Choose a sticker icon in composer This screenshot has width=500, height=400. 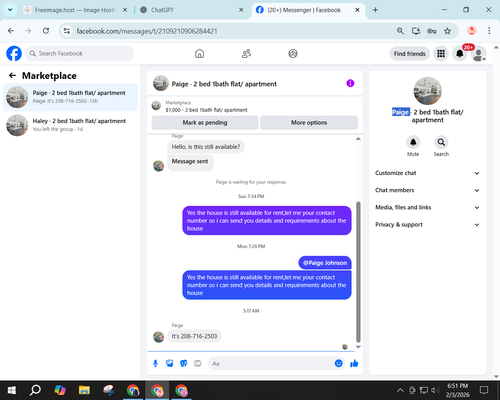pos(184,363)
